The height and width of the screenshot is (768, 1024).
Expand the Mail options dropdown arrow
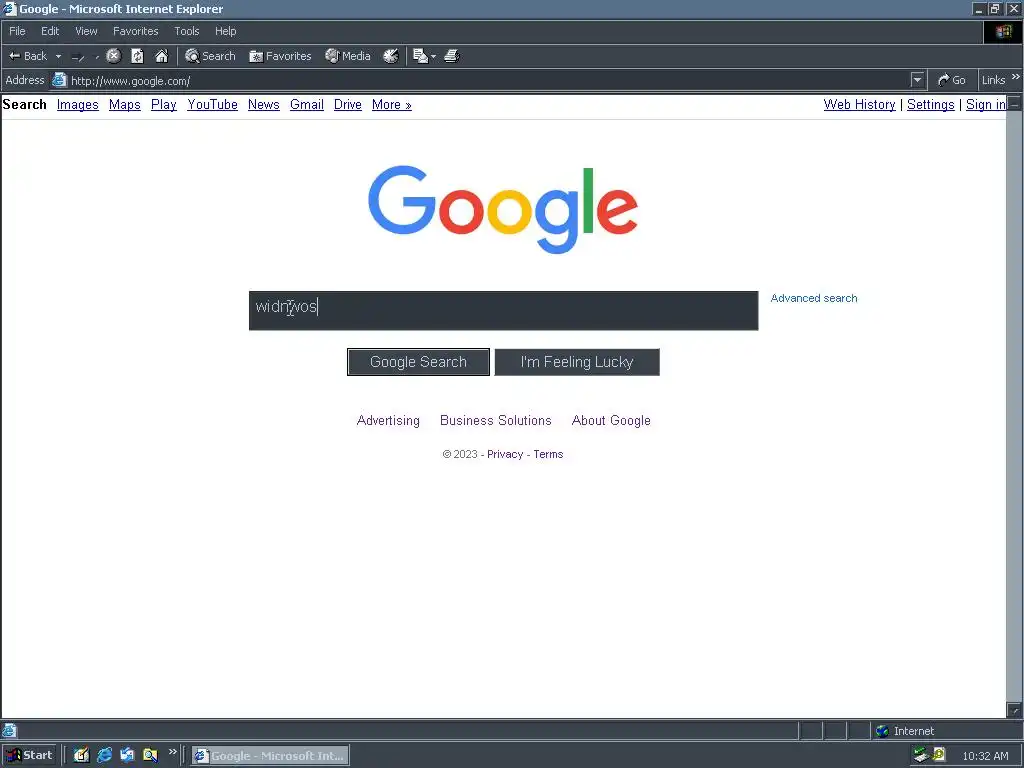click(x=434, y=57)
